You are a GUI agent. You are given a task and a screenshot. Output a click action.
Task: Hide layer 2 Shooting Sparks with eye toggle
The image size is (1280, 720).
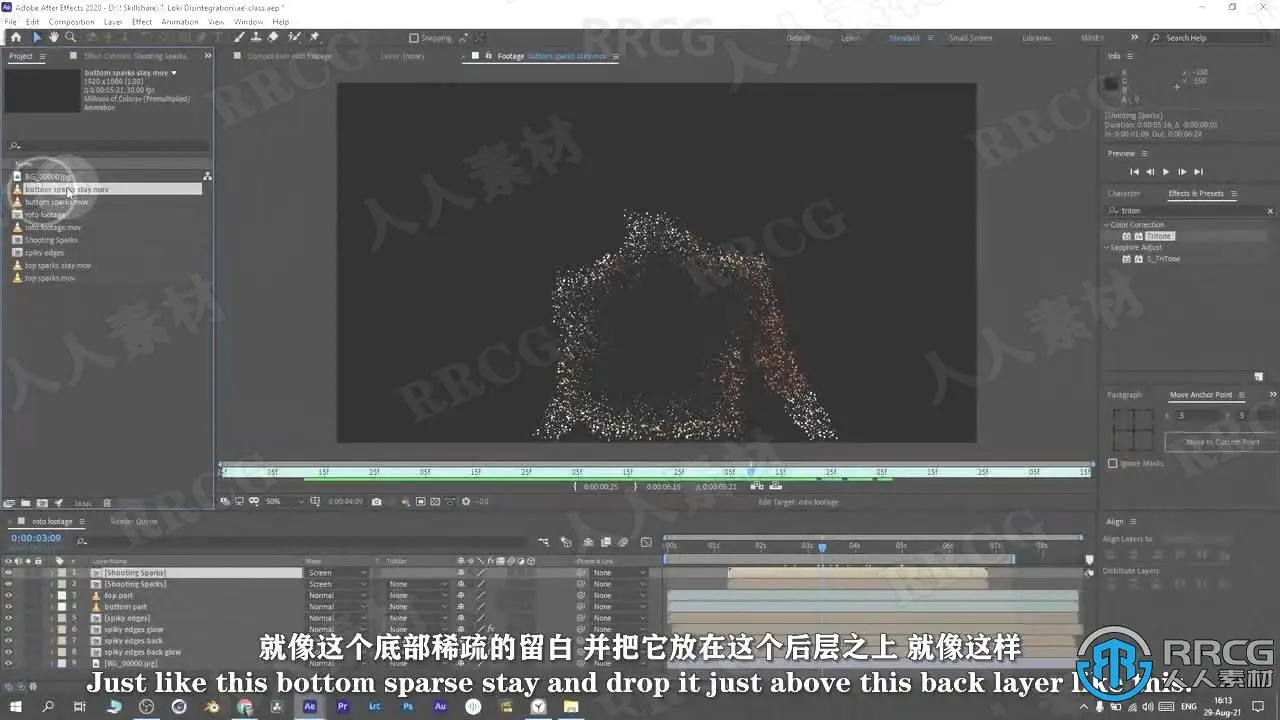tap(8, 584)
